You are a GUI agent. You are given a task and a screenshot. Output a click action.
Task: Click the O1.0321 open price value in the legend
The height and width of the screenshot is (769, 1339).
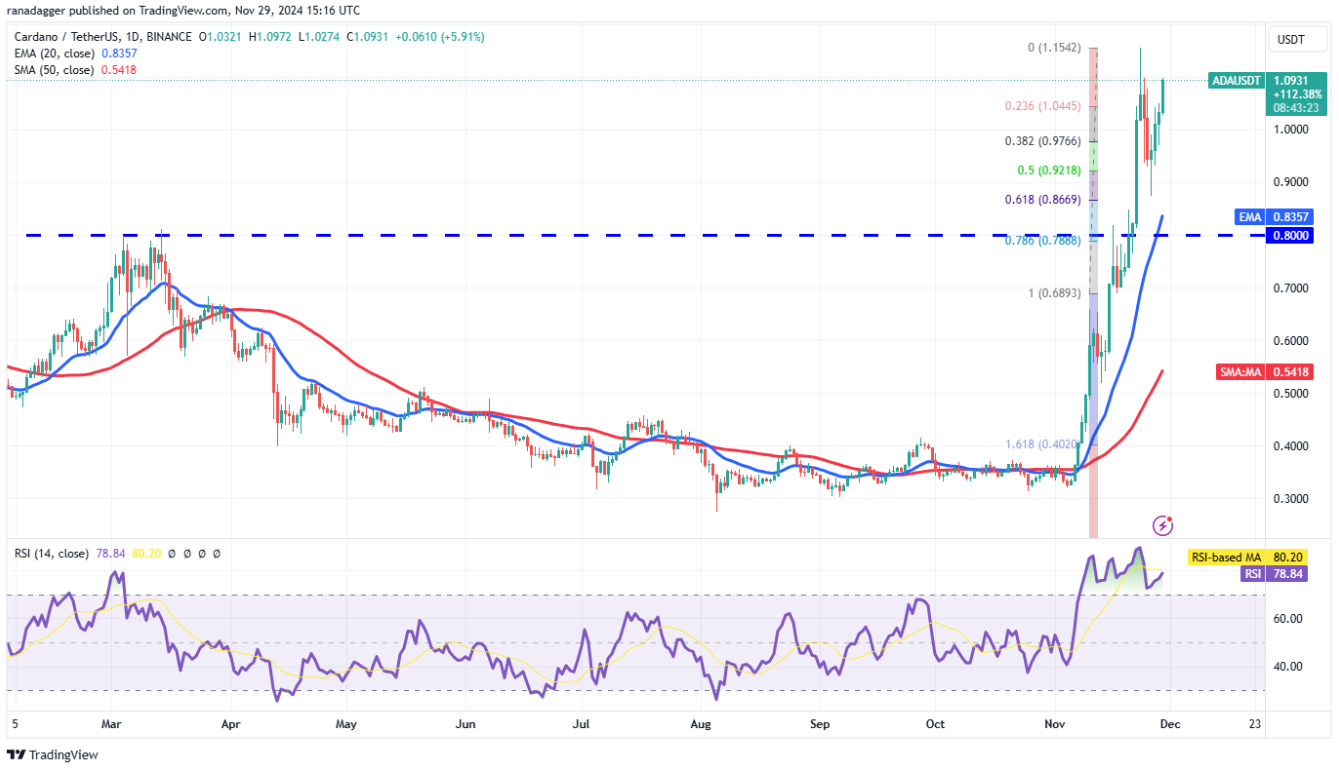(x=222, y=36)
